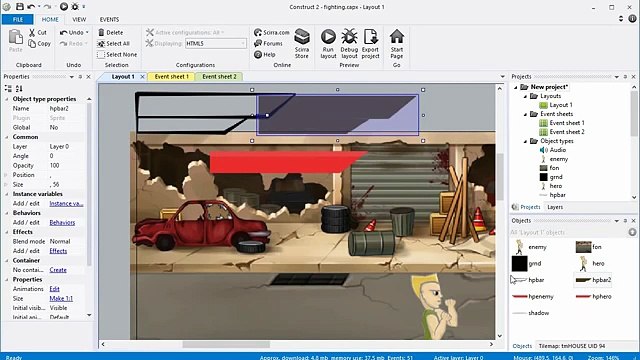The height and width of the screenshot is (360, 640).
Task: Sort properties by category icon
Action: click(8, 88)
